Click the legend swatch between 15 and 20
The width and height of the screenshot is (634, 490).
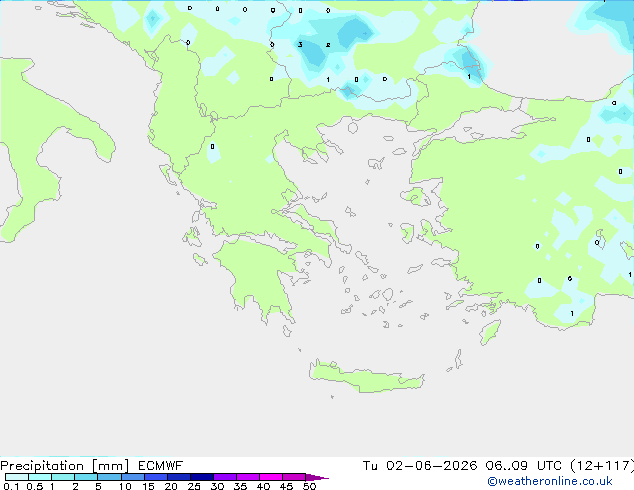point(155,477)
